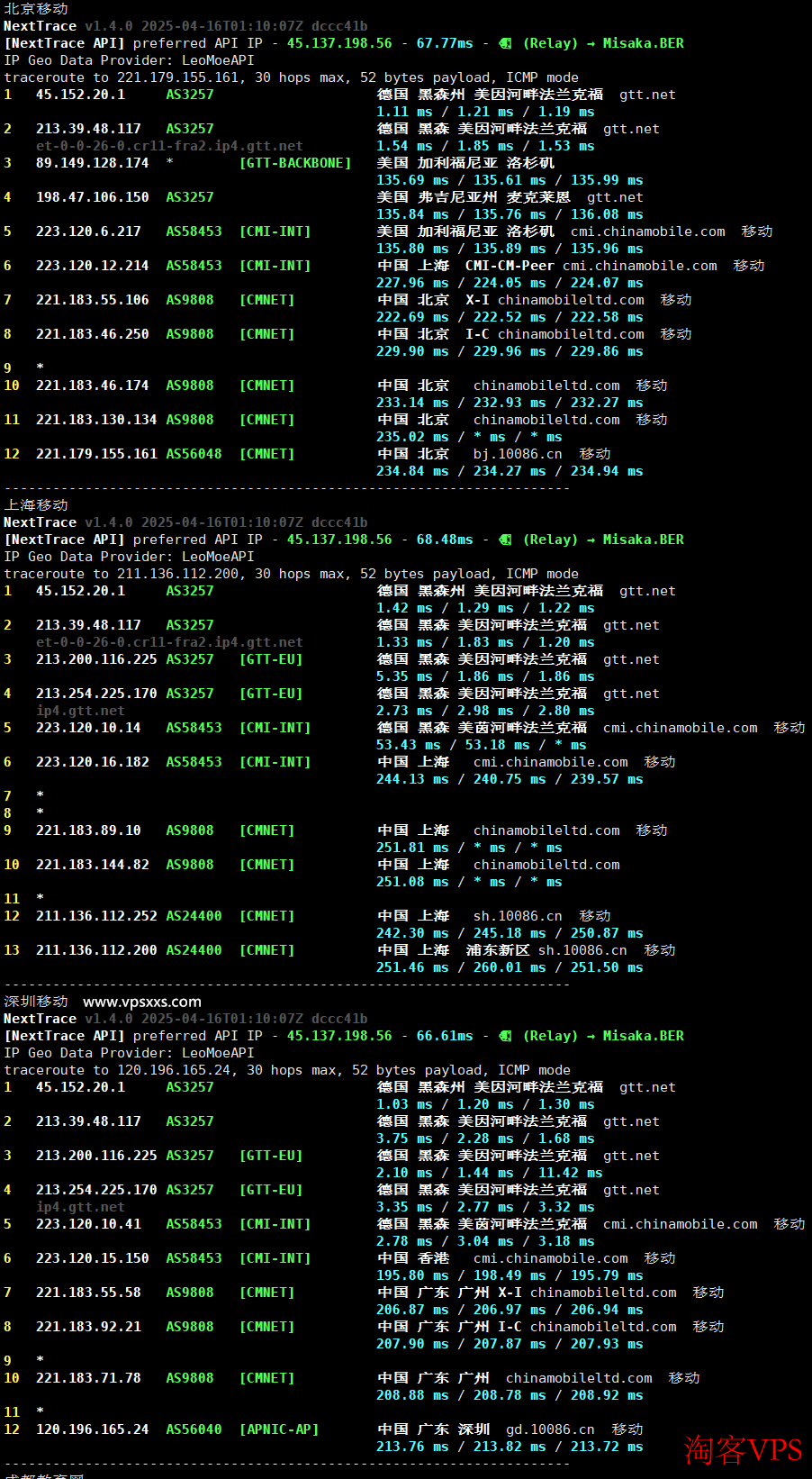Screen dimensions: 812x1479
Task: Select the hop IP 223.120.10.14
Action: 88,728
